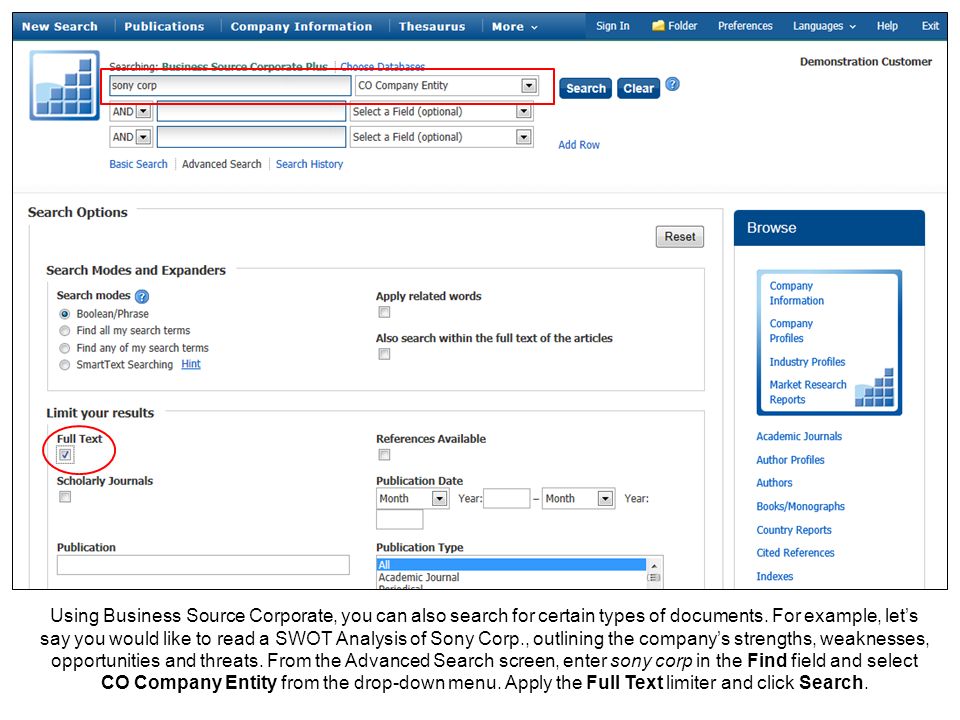The height and width of the screenshot is (720, 960).
Task: Click the third row search term field
Action: click(x=252, y=137)
